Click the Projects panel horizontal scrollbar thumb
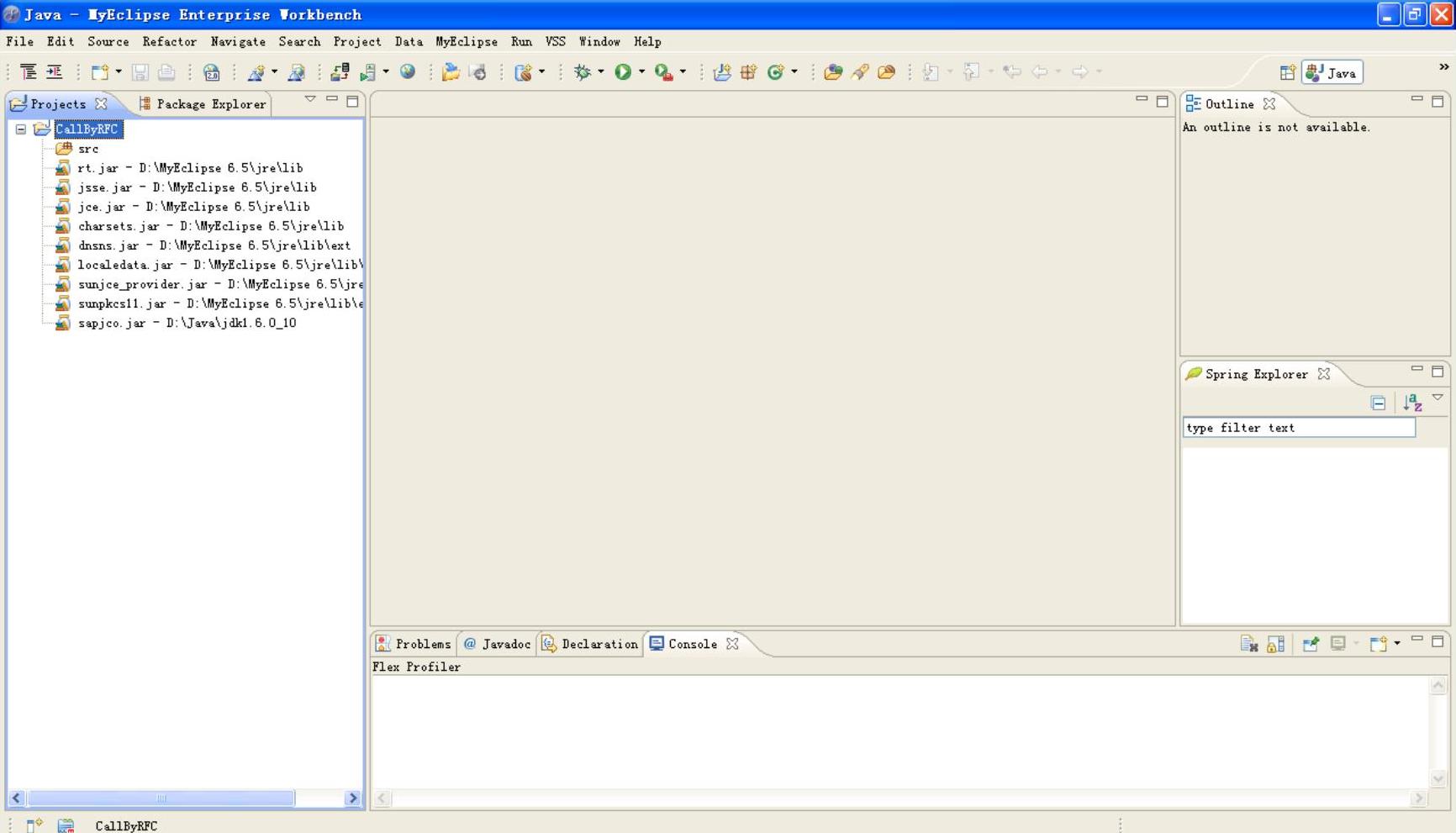Image resolution: width=1456 pixels, height=833 pixels. [161, 798]
